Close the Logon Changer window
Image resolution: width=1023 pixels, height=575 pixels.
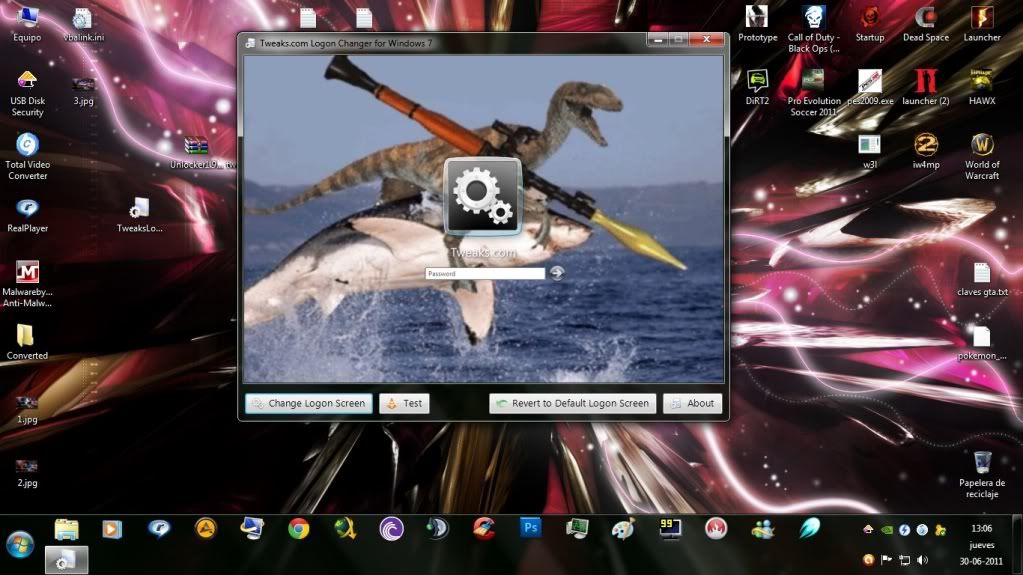[x=707, y=40]
